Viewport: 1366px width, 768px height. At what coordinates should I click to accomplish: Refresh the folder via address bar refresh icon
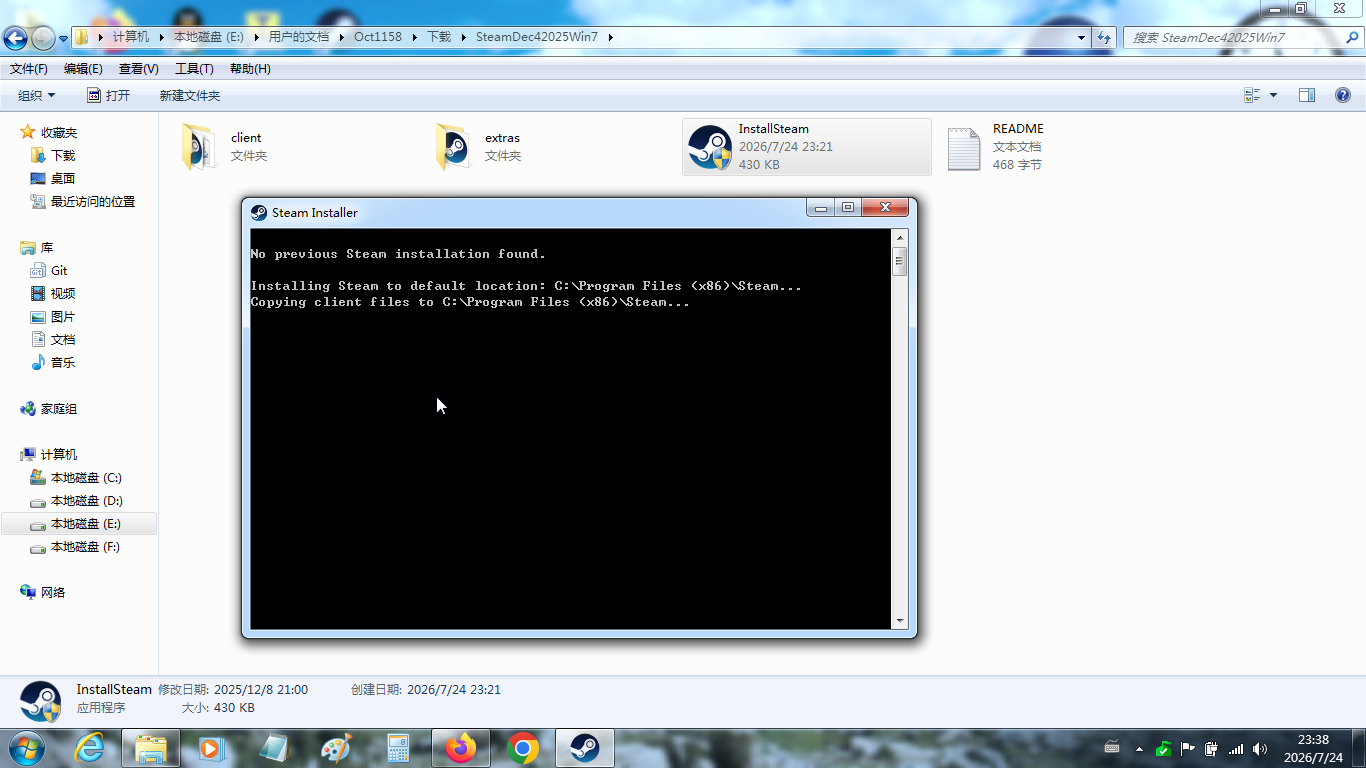pyautogui.click(x=1104, y=37)
